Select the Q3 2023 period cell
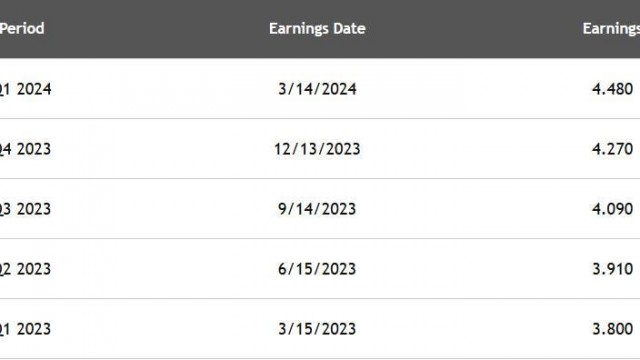The image size is (640, 360). 25,209
